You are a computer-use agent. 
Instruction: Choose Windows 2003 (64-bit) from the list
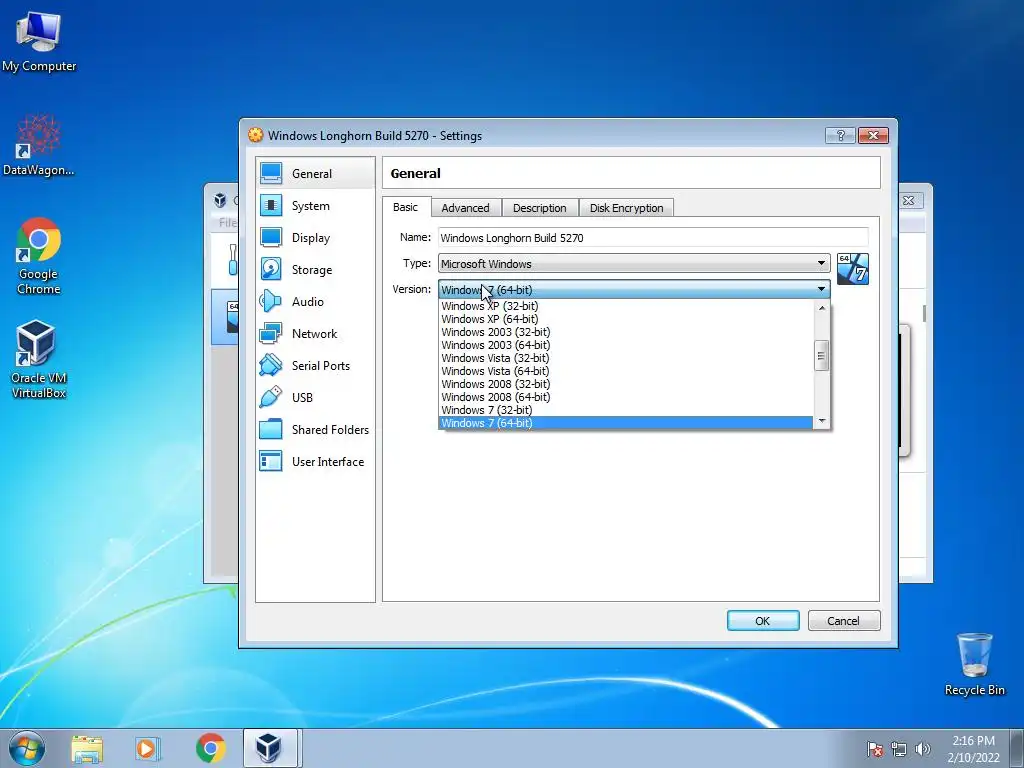click(x=626, y=345)
